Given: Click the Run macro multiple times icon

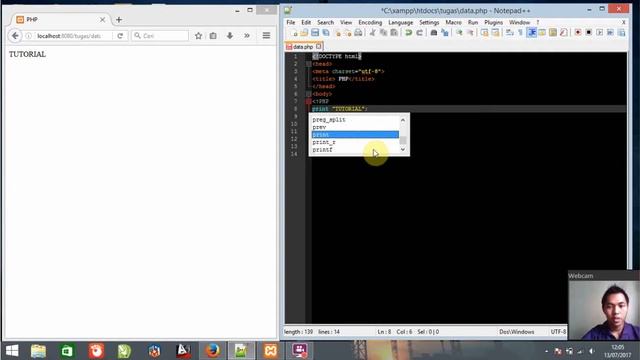Looking at the screenshot, I should pyautogui.click(x=610, y=33).
